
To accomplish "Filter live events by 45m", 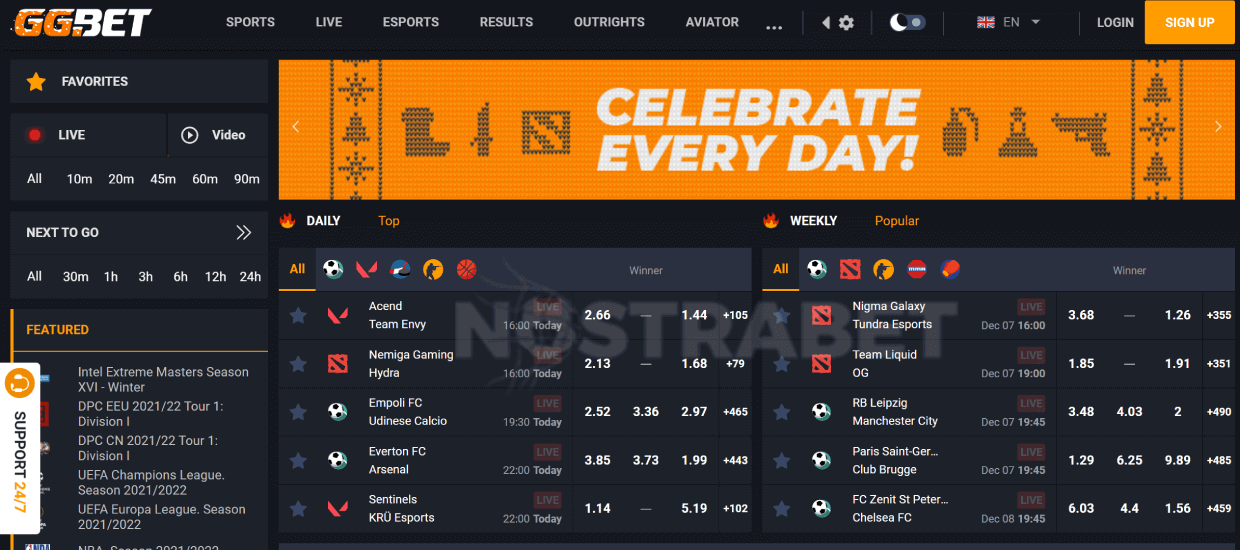I will tap(163, 179).
